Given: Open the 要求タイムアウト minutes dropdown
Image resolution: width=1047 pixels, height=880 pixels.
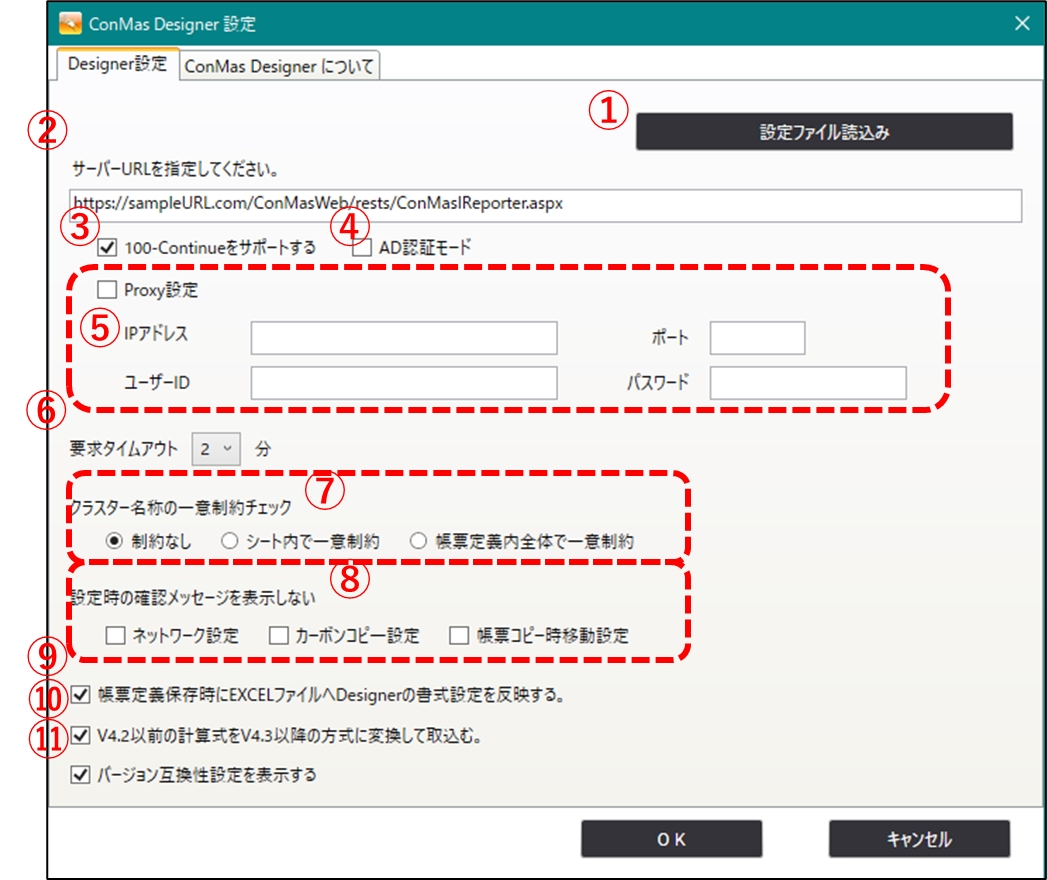Looking at the screenshot, I should 216,449.
